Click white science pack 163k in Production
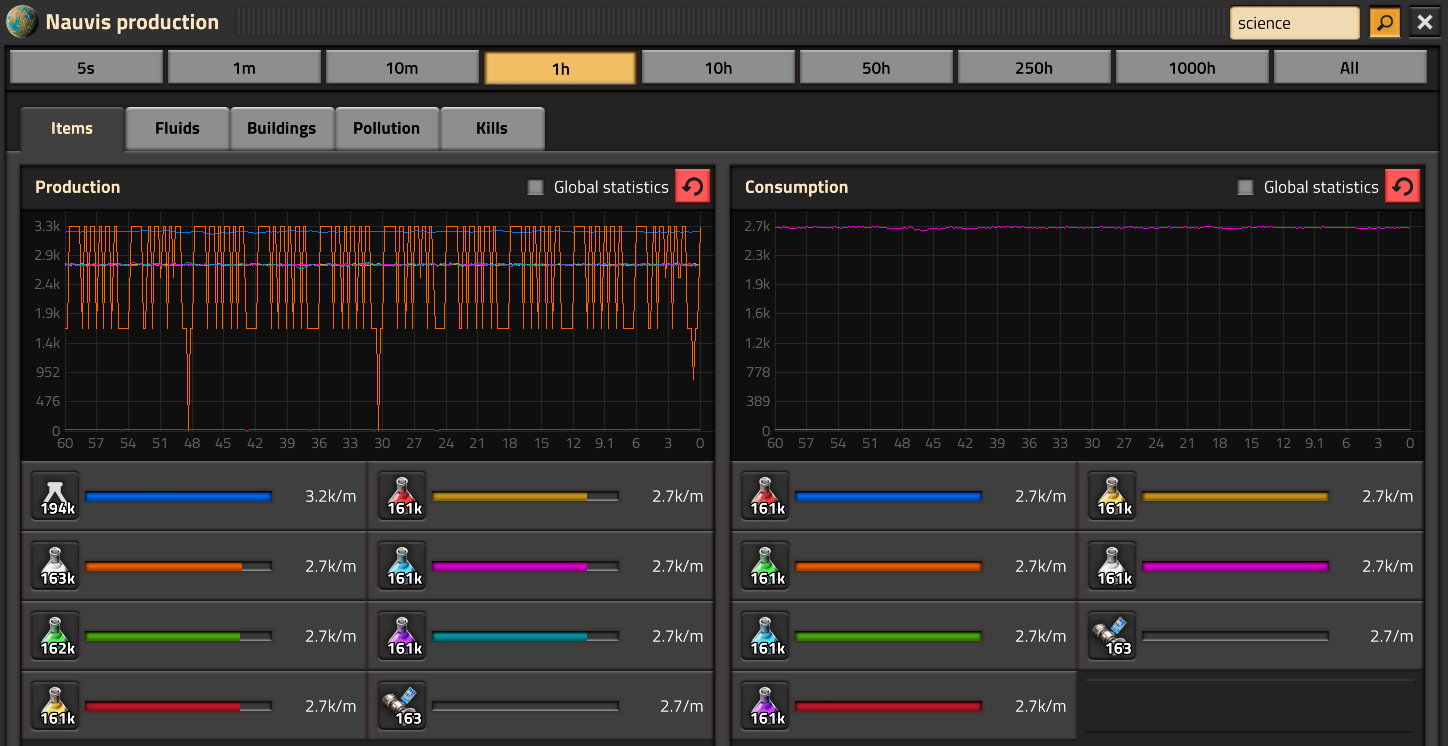1448x746 pixels. (55, 566)
